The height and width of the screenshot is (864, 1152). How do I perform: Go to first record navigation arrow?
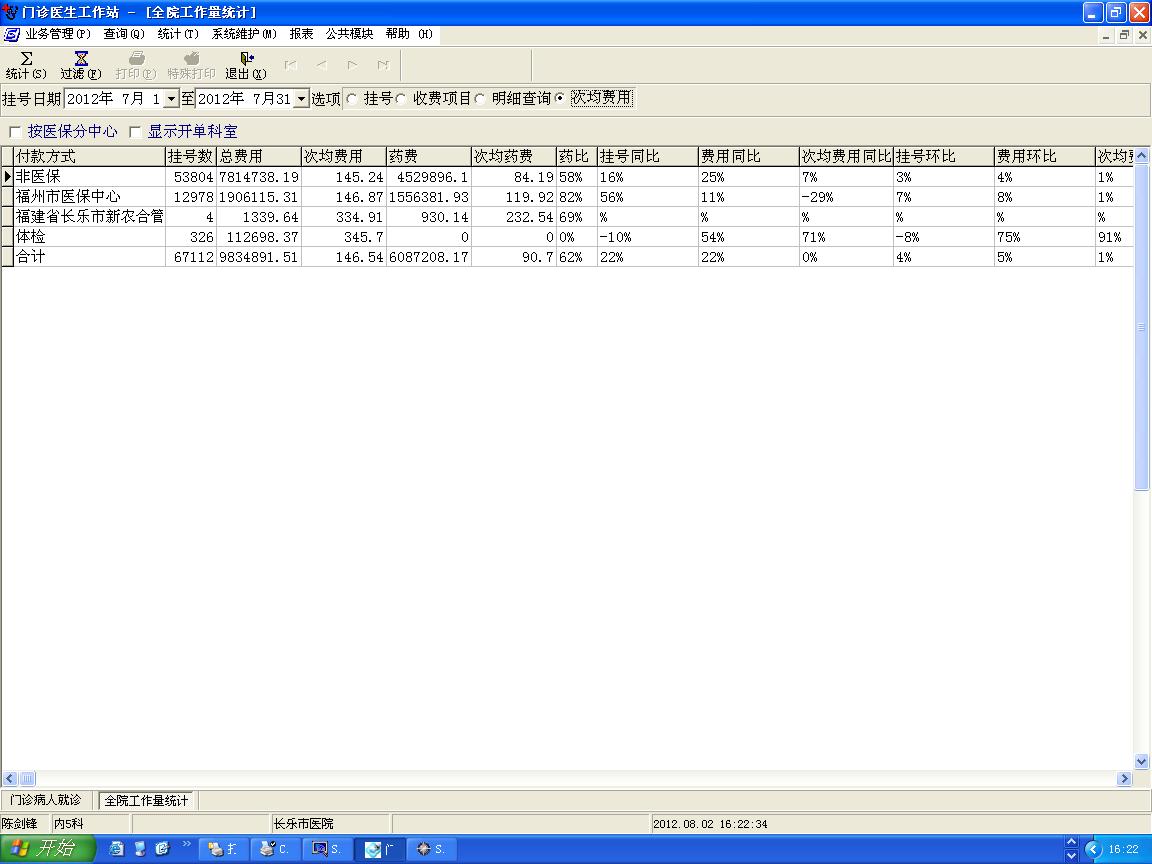(x=291, y=65)
